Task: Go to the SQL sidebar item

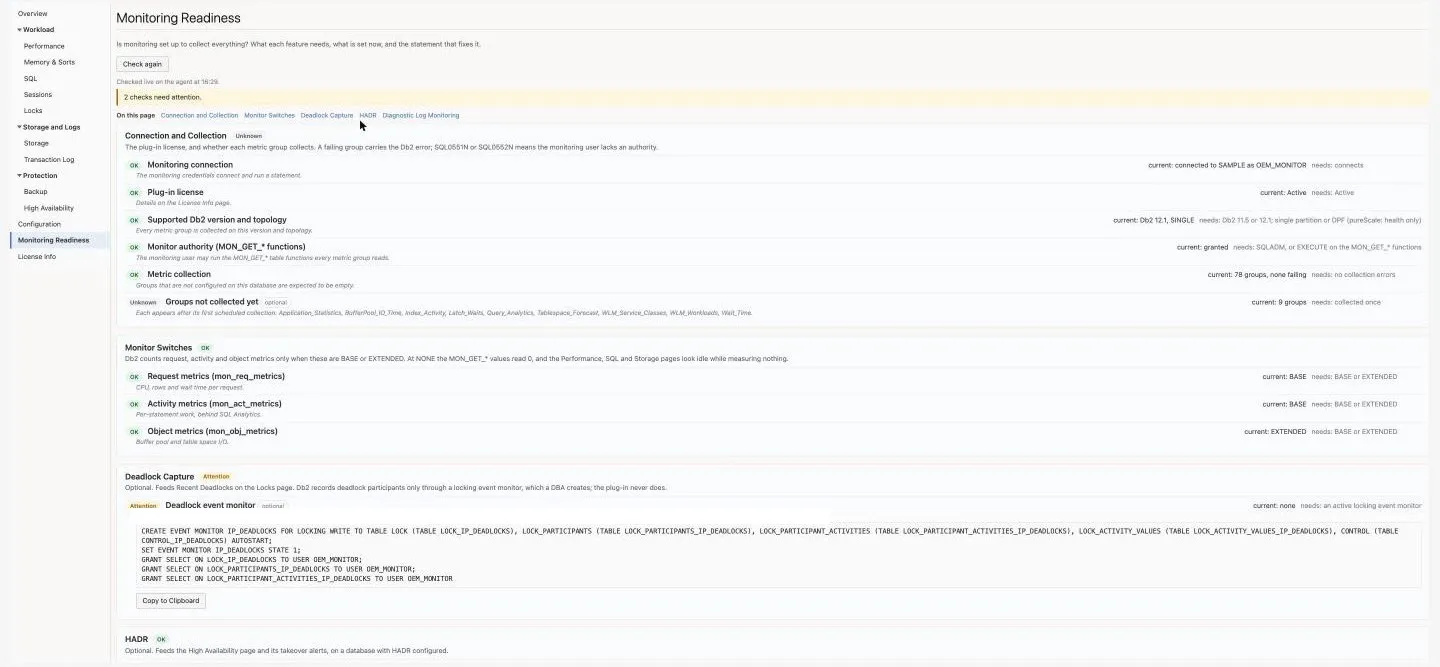Action: 31,78
